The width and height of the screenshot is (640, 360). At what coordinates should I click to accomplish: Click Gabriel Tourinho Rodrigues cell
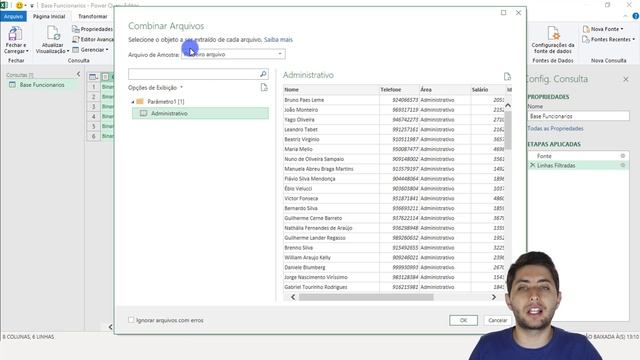(331, 287)
